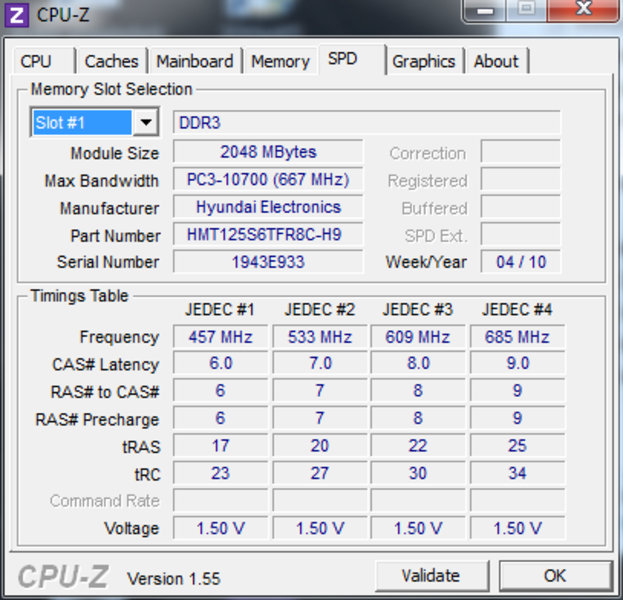Click the JEDEC #1 voltage 1.50 V cell
Screen dimensions: 623x600
pos(221,528)
